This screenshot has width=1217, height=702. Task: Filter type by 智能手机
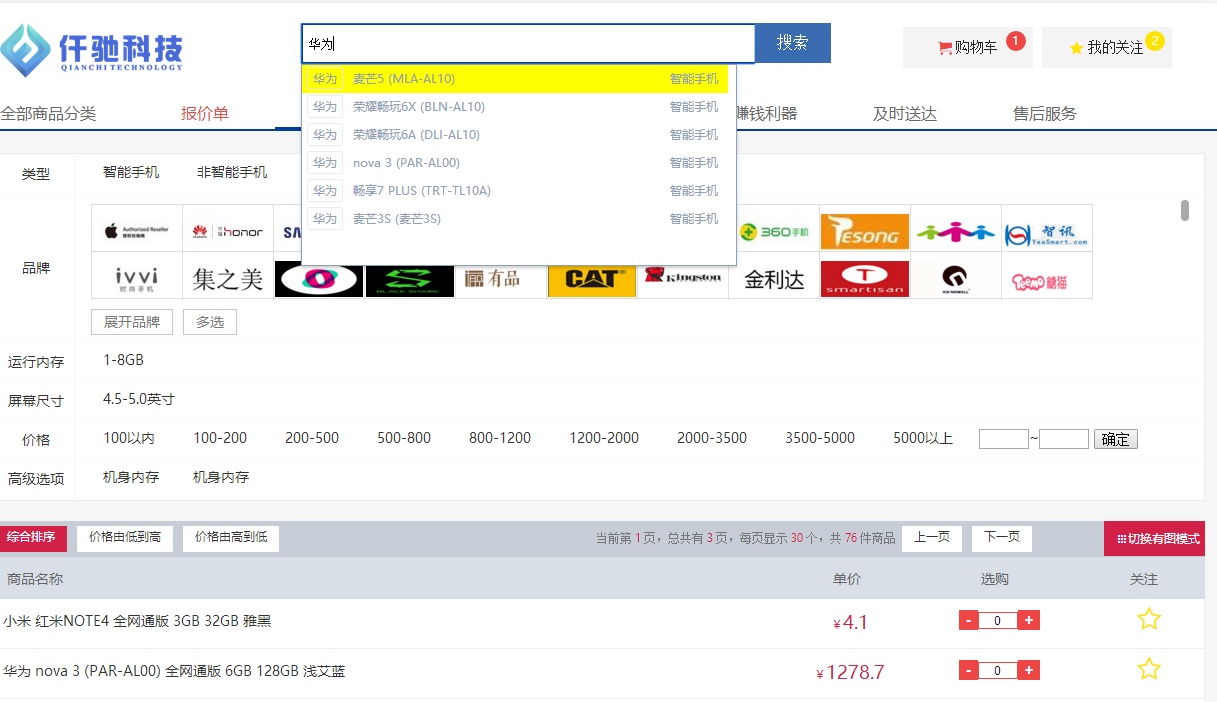tap(131, 172)
